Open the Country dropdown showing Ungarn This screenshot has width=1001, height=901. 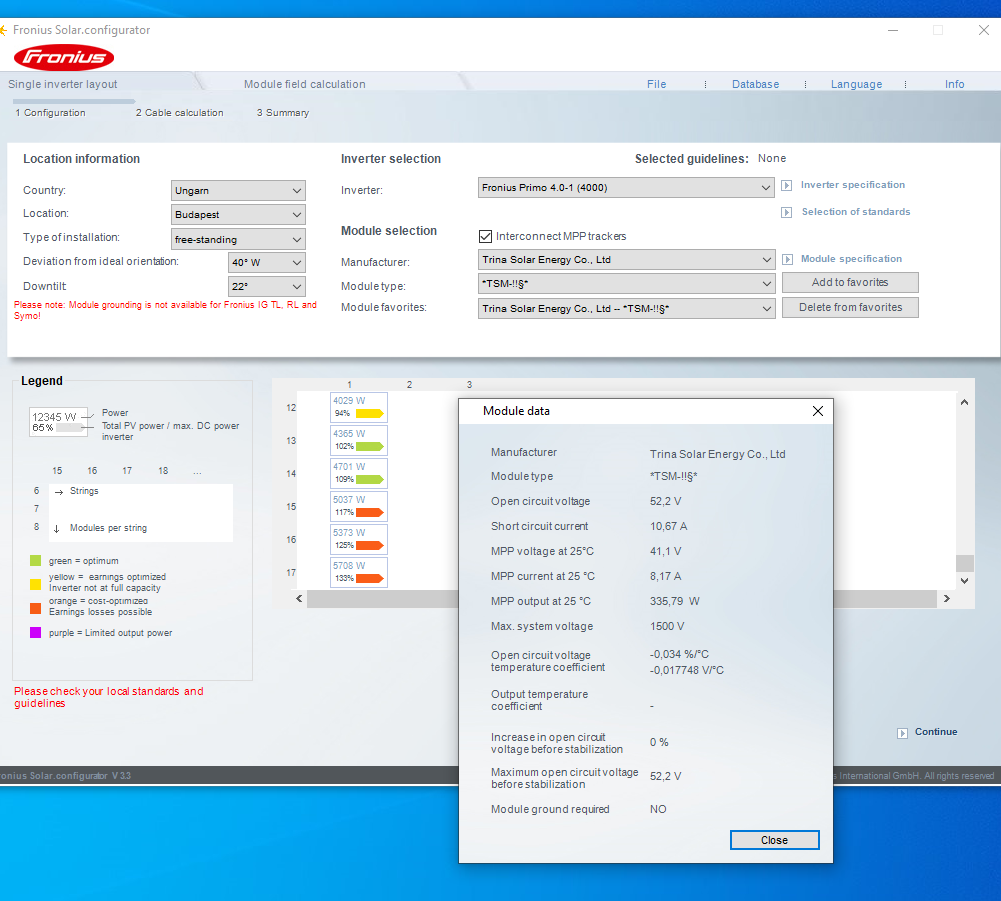point(238,190)
